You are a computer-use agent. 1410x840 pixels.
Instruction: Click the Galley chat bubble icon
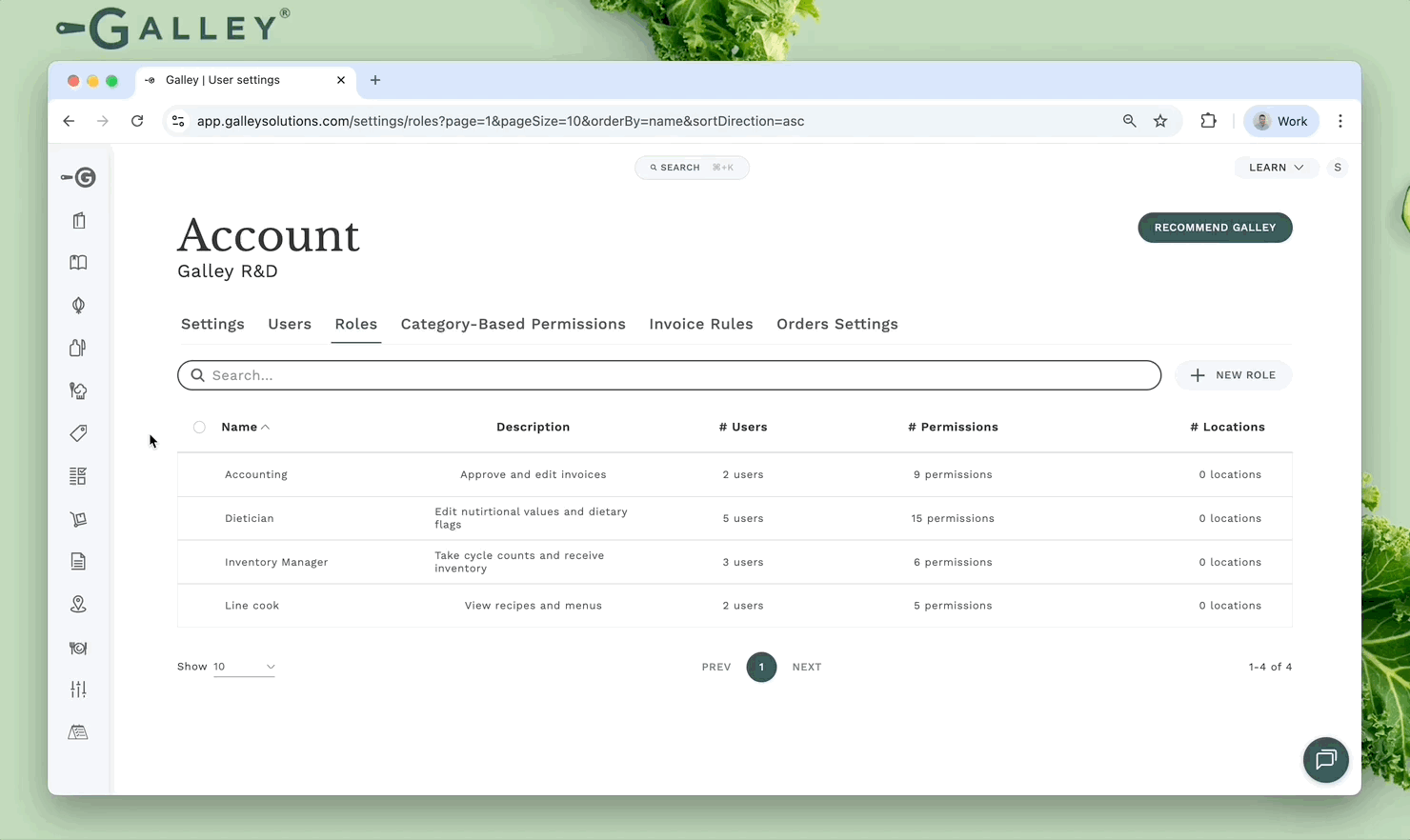coord(1326,760)
